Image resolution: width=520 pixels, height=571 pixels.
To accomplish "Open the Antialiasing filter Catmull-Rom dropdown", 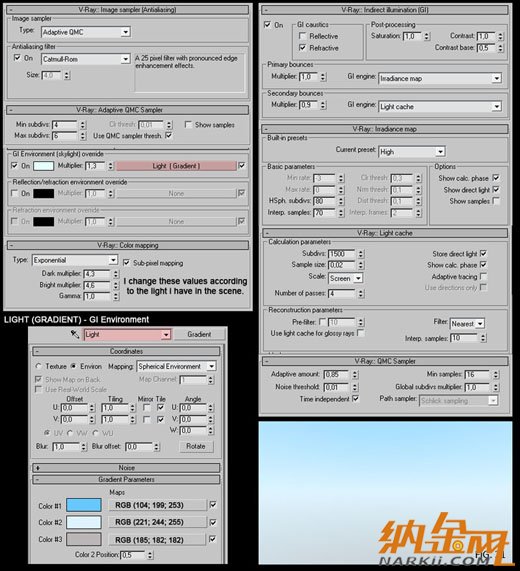I will 86,59.
